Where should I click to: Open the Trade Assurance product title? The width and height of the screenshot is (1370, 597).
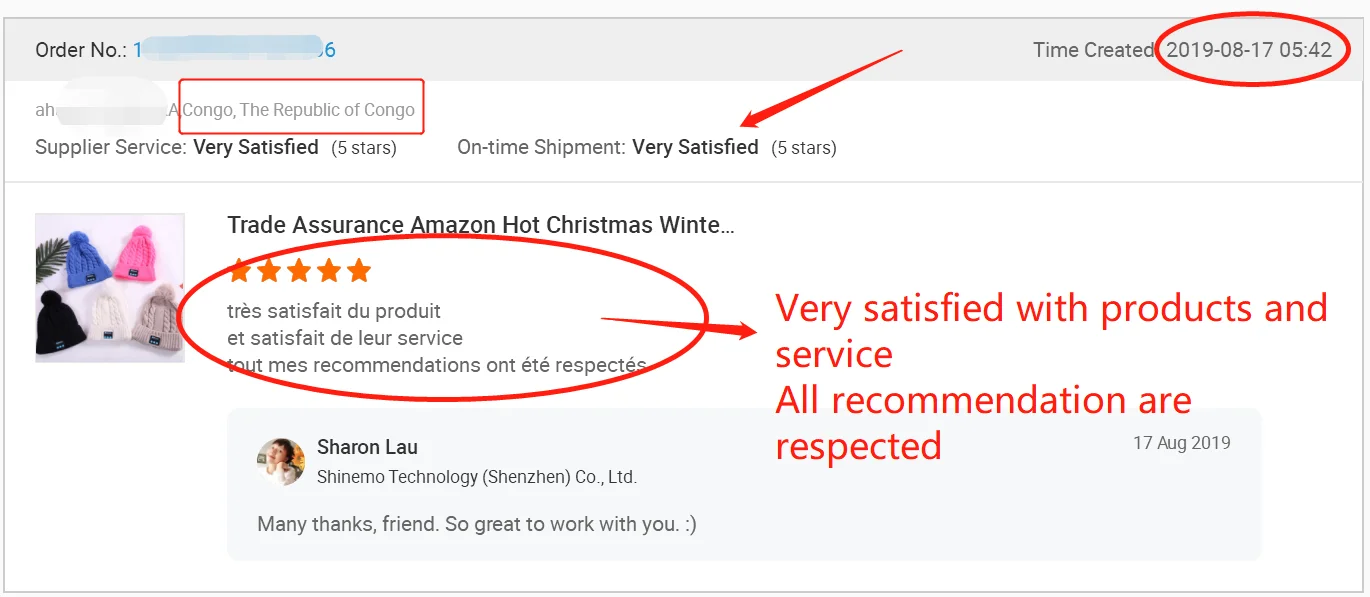coord(480,225)
